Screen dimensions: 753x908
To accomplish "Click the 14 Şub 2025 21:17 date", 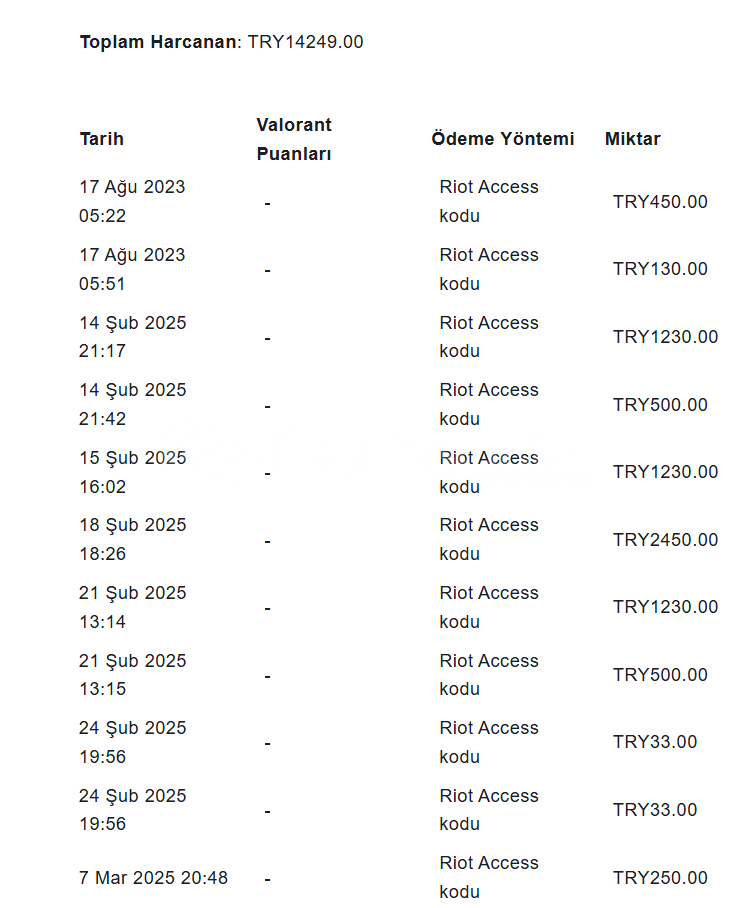I will tap(133, 337).
